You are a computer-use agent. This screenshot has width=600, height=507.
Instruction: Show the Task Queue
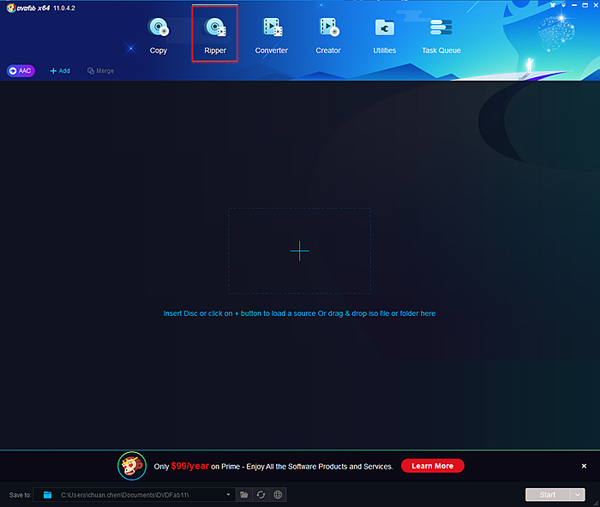[441, 36]
